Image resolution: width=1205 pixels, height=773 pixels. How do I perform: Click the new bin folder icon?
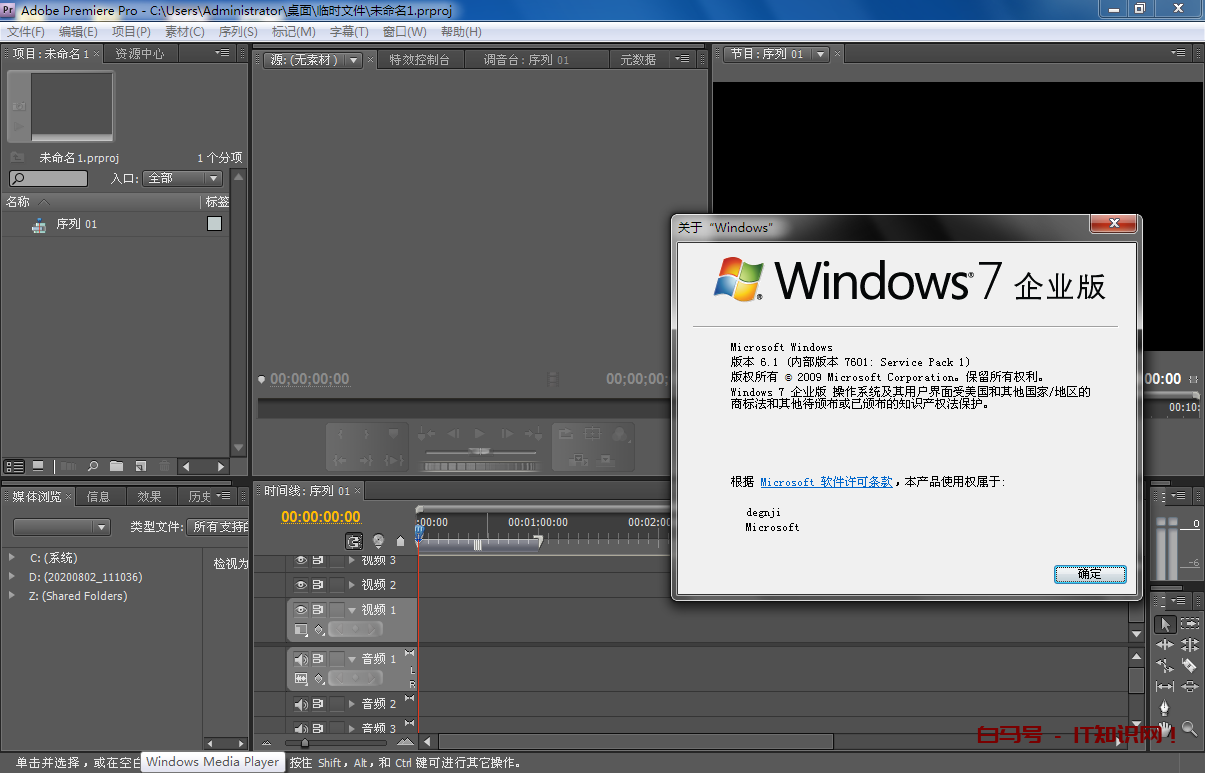(x=116, y=466)
